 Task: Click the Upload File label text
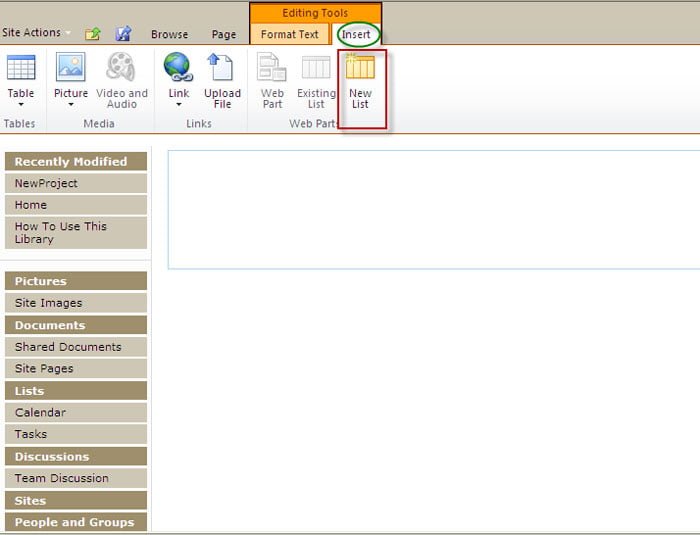tap(222, 99)
